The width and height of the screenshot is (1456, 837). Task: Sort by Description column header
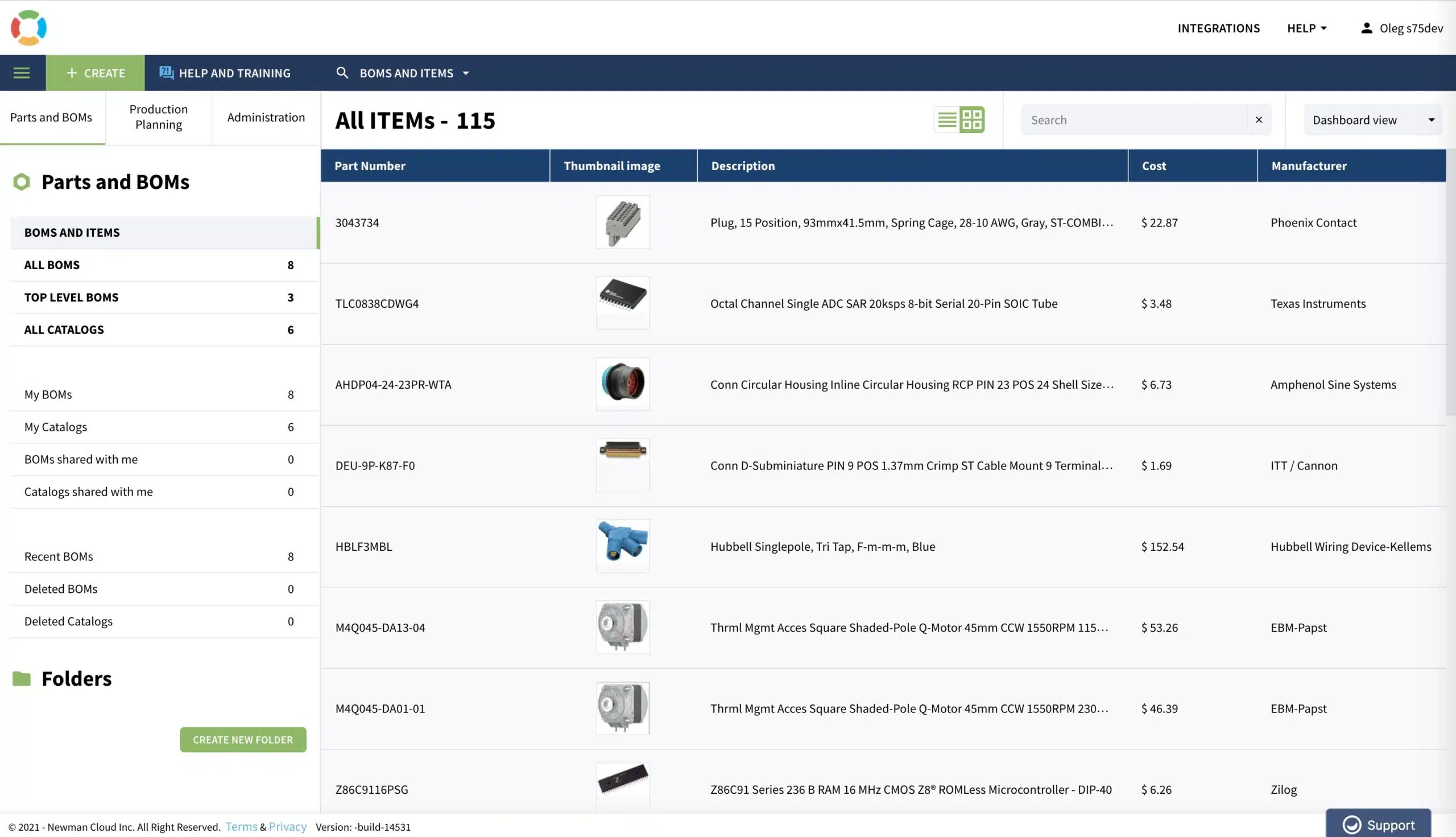point(912,166)
